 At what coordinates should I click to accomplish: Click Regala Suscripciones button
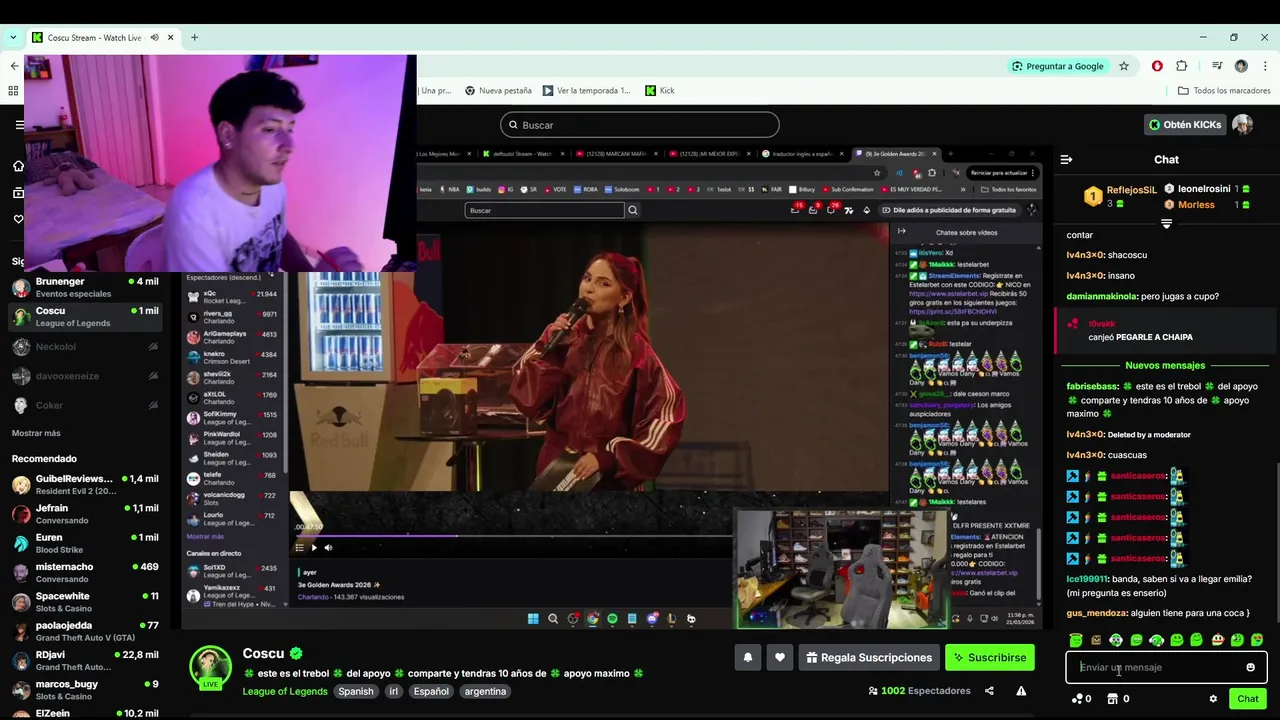pos(867,658)
